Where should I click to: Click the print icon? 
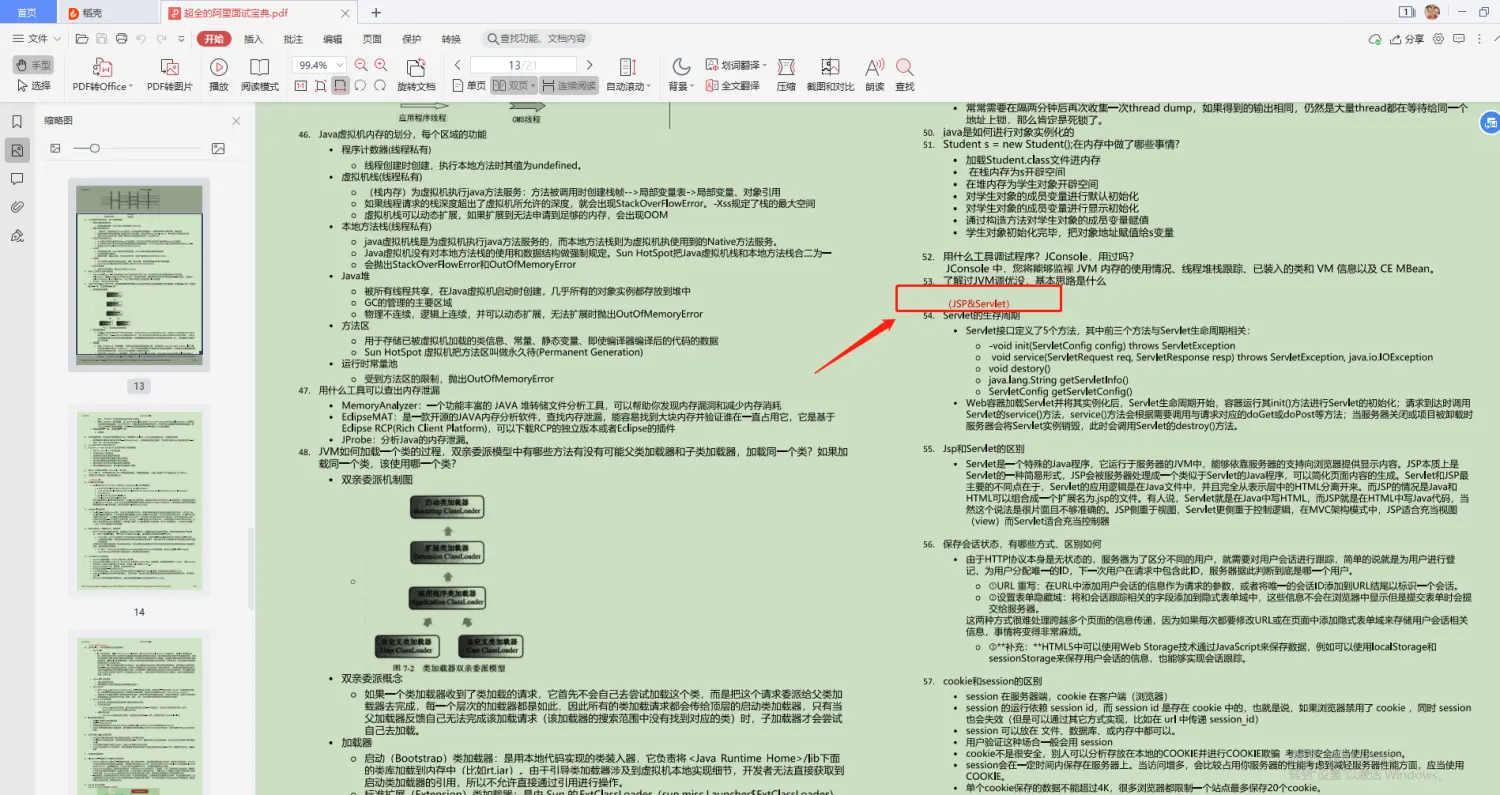point(121,39)
